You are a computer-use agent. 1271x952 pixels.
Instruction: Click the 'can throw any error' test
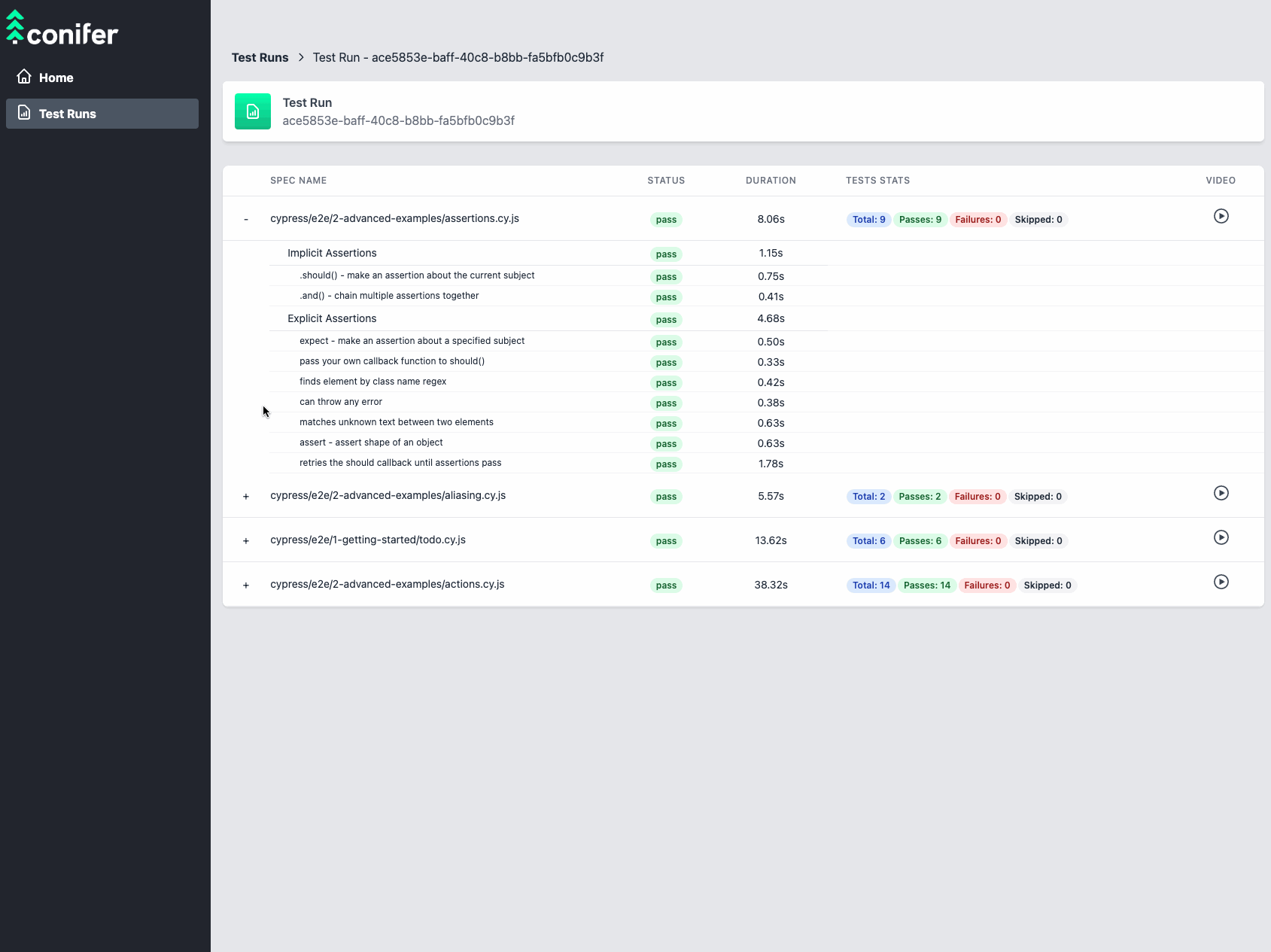[x=341, y=402]
